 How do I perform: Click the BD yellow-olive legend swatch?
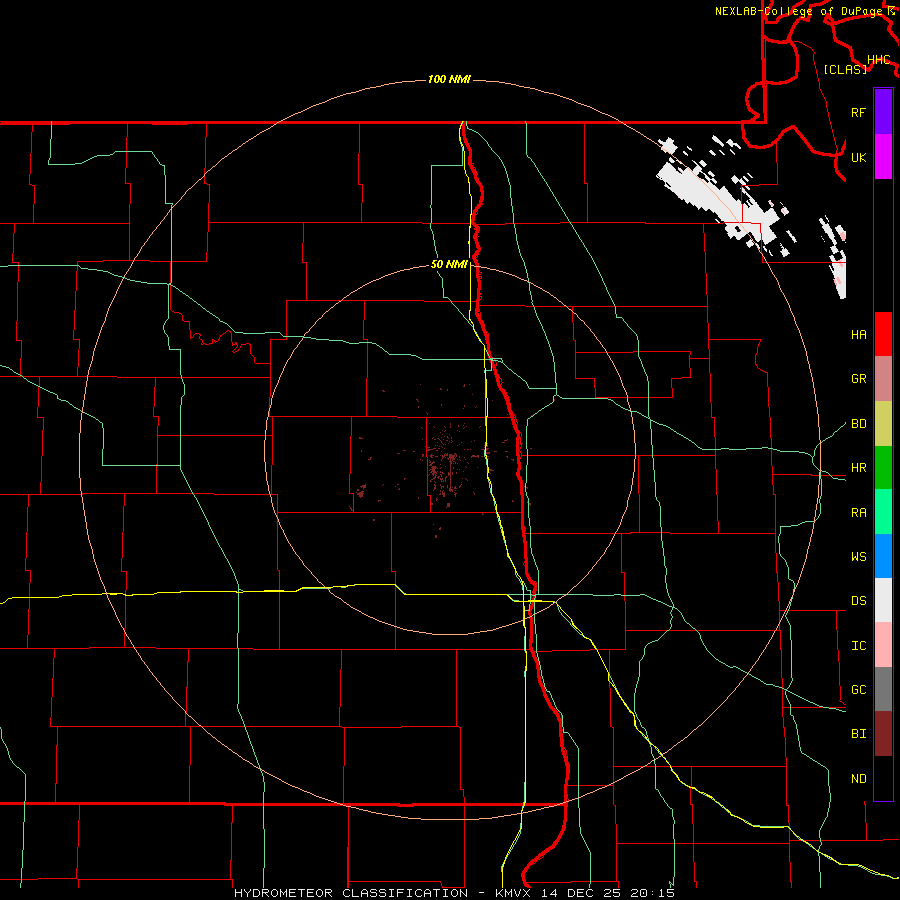pos(883,423)
